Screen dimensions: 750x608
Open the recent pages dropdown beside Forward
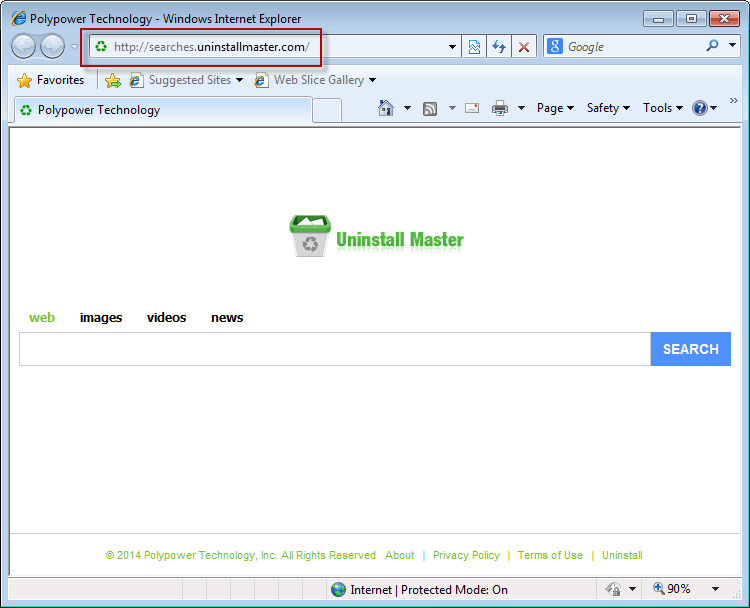click(x=74, y=47)
